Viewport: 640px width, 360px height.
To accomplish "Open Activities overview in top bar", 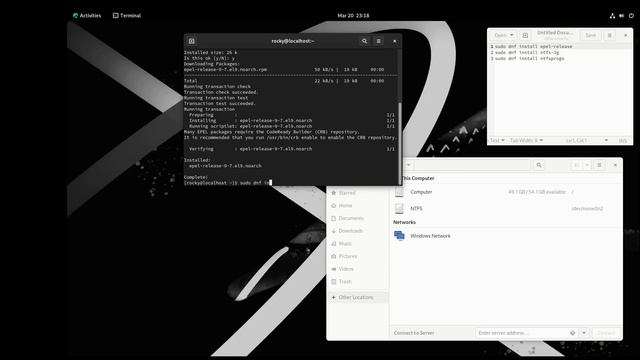I will click(x=87, y=16).
